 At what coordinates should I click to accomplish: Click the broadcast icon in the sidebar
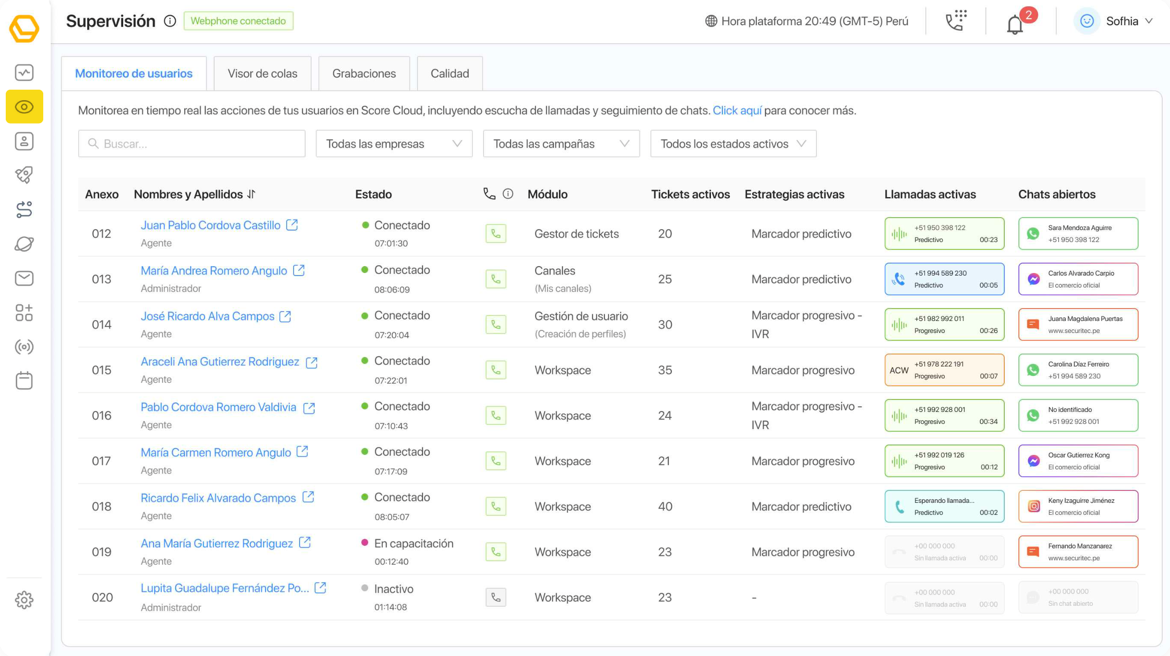point(24,346)
